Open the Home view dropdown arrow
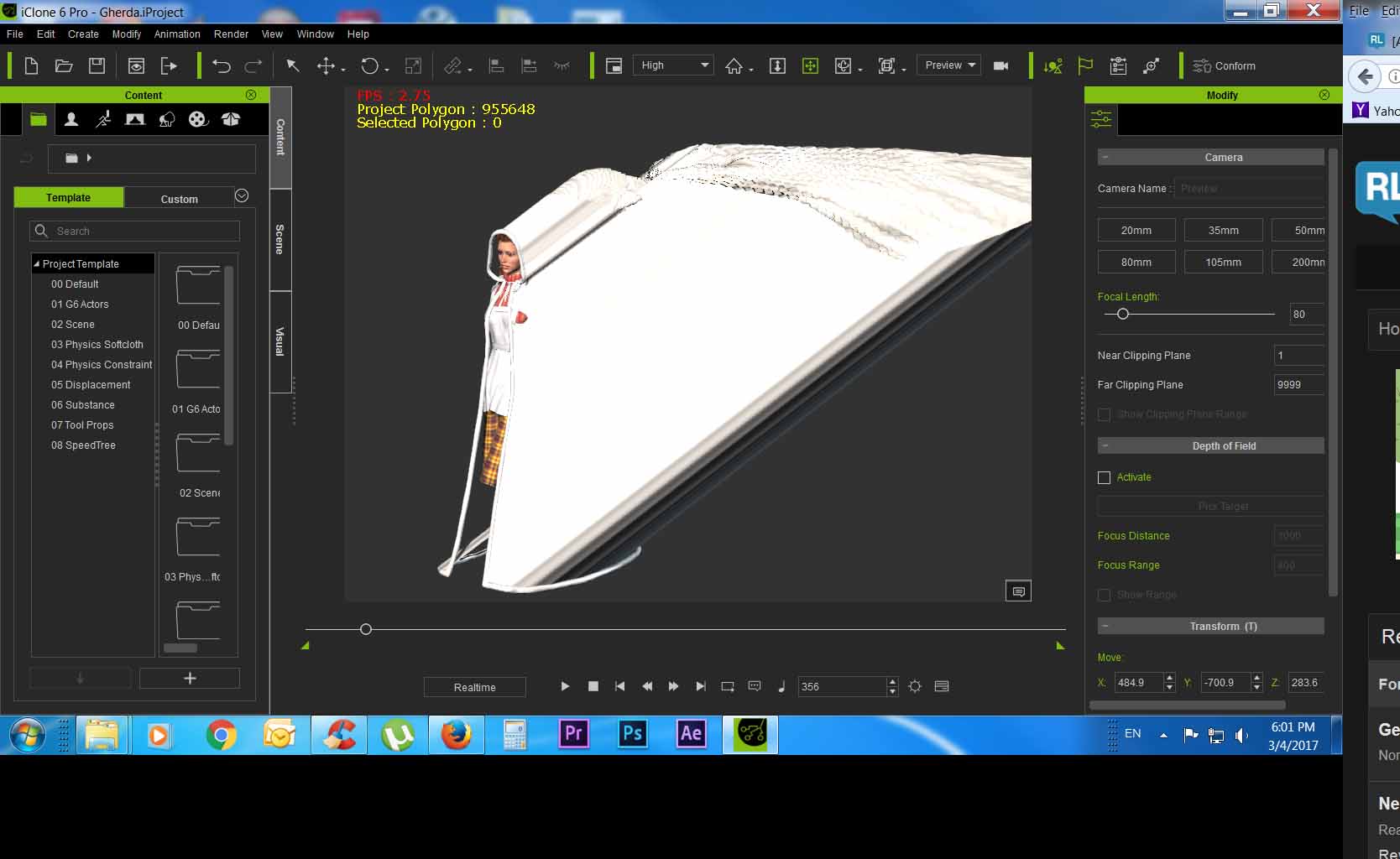 [x=751, y=70]
